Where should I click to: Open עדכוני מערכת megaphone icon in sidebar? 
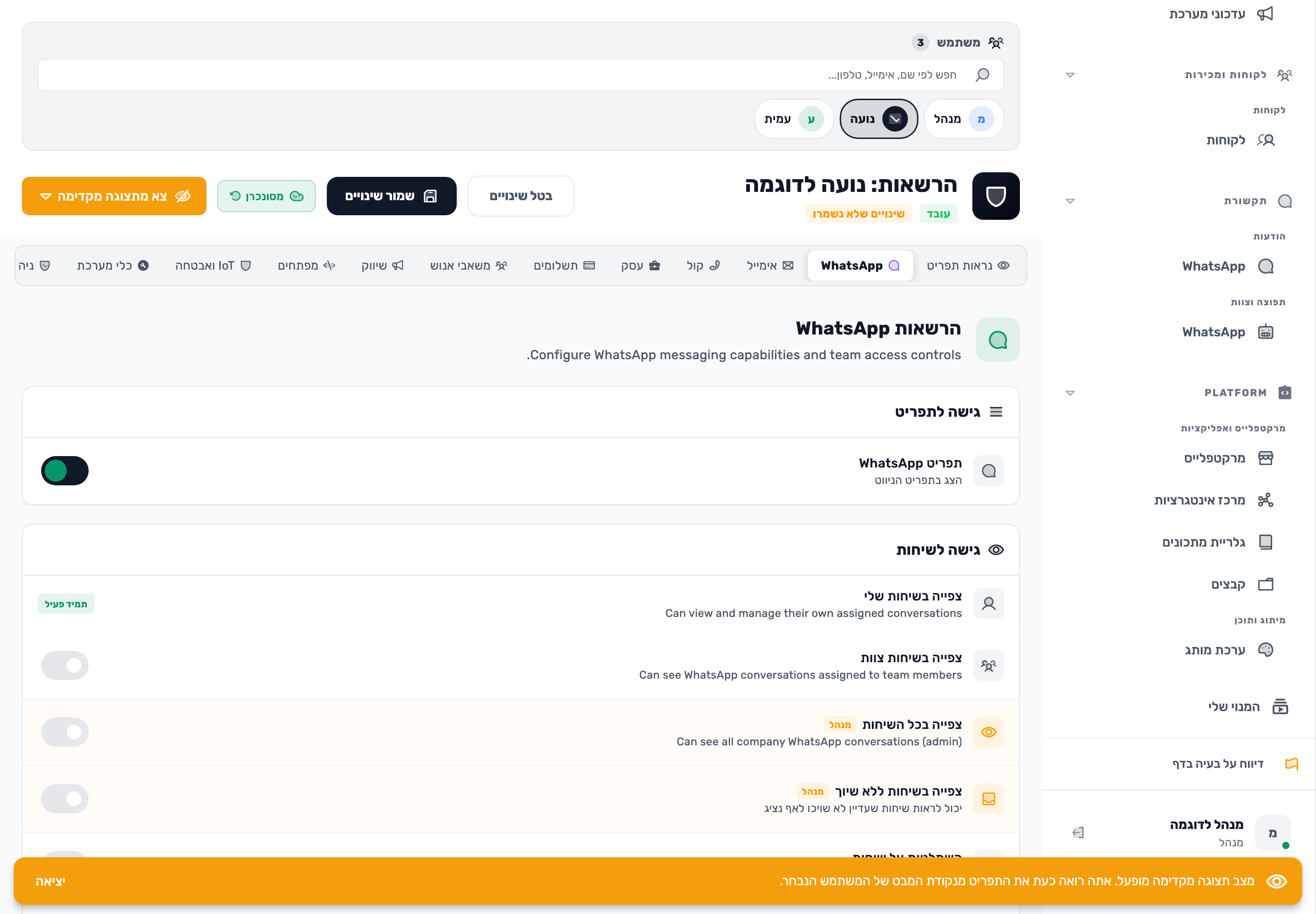(1265, 14)
